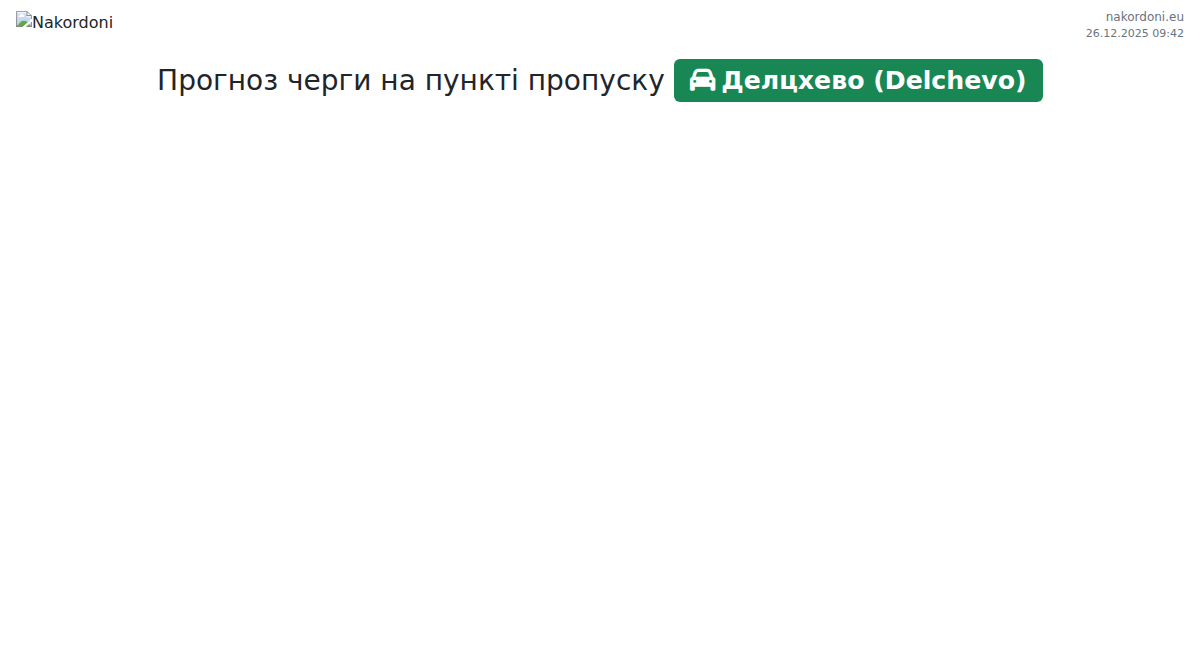Click the car icon in the green badge
Image resolution: width=1200 pixels, height=651 pixels.
pos(702,80)
